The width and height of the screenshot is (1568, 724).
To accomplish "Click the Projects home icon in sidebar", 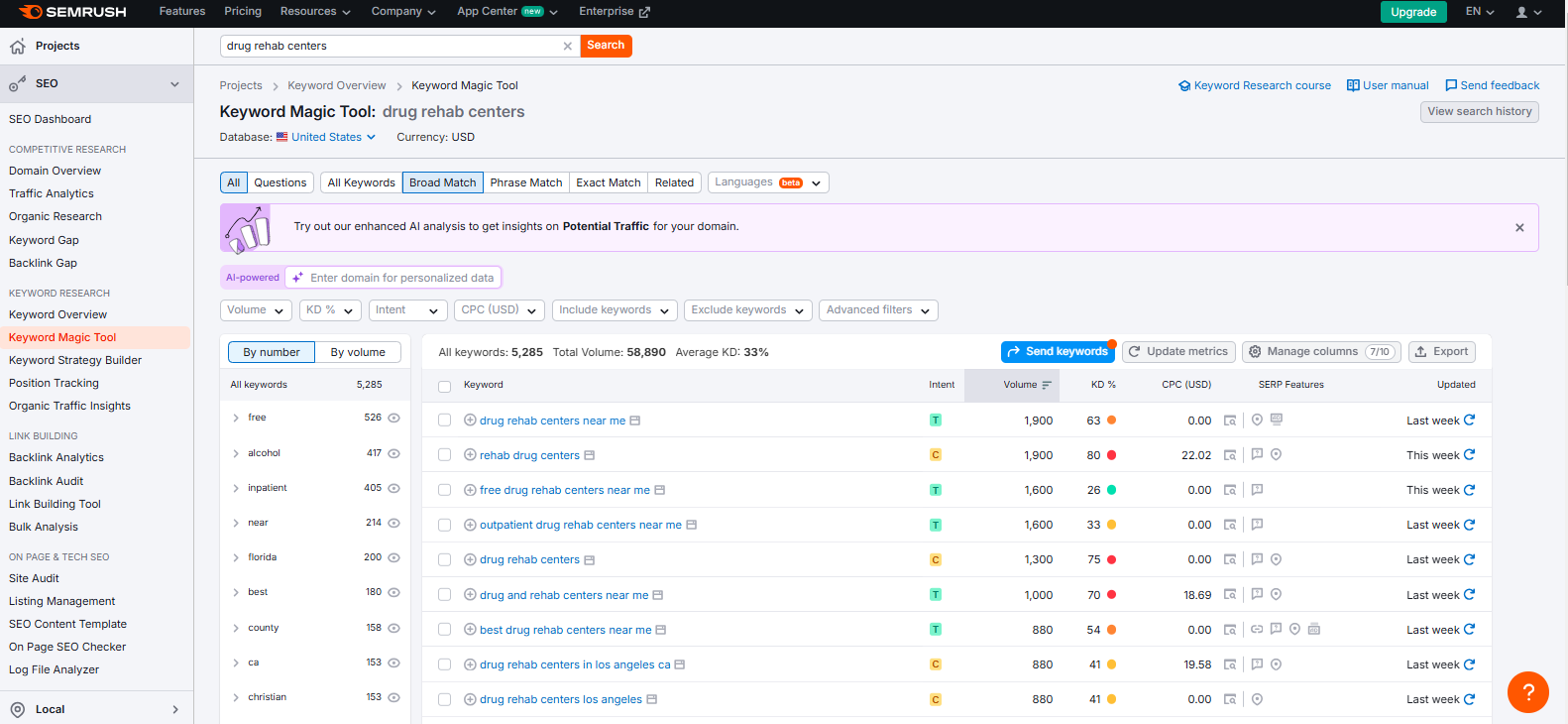I will pos(18,47).
